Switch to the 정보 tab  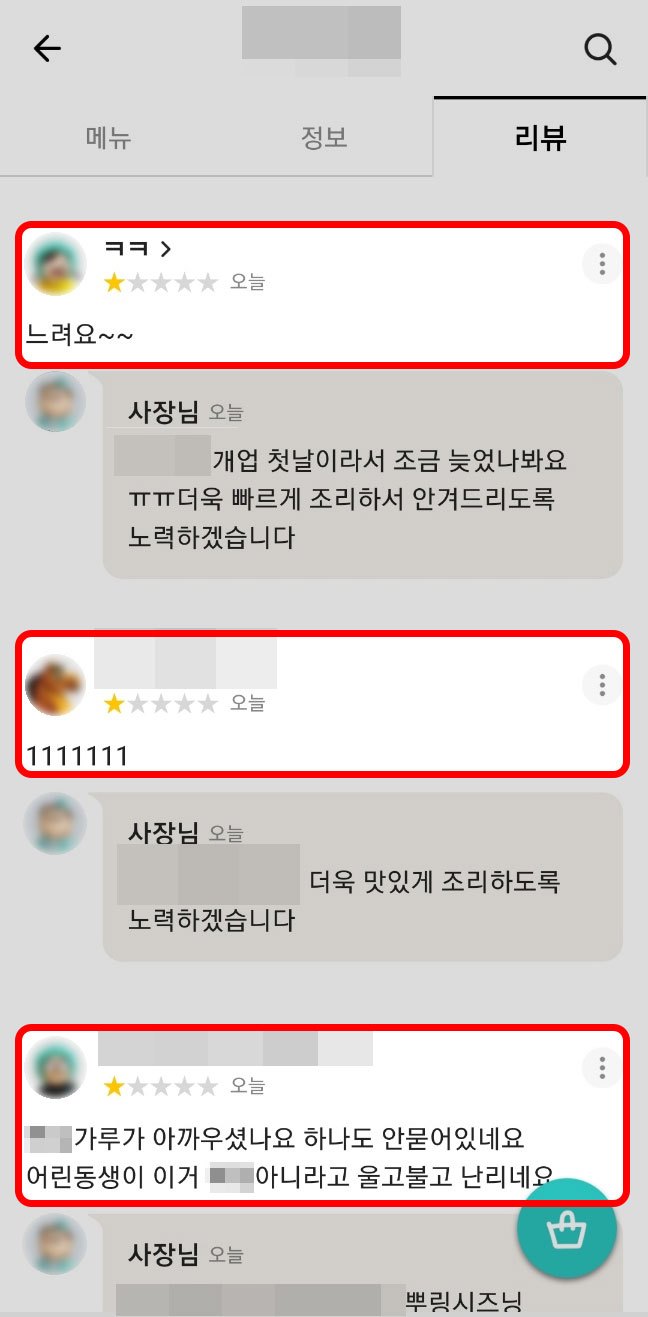click(324, 137)
